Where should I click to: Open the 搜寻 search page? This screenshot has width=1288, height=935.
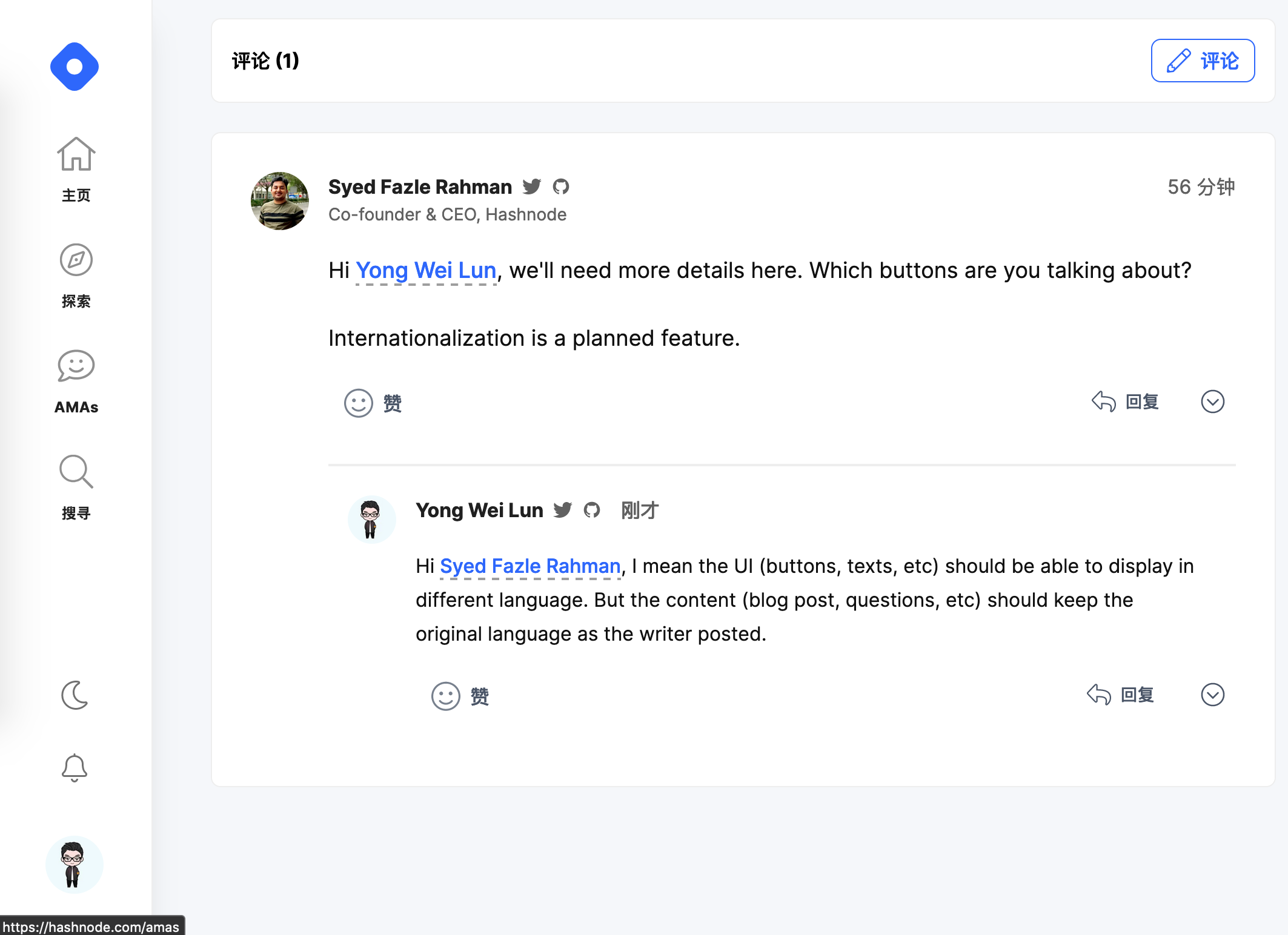pyautogui.click(x=76, y=487)
